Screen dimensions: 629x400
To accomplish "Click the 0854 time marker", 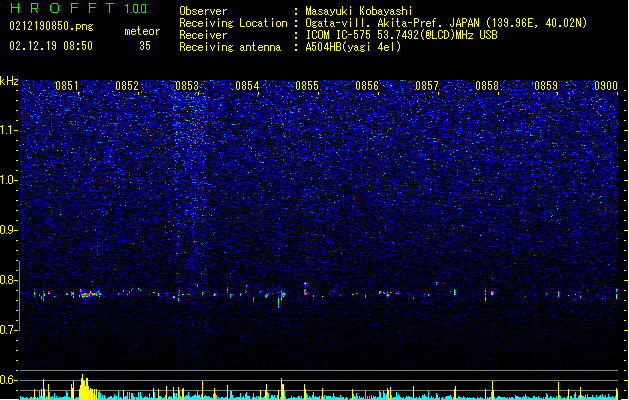I will 247,86.
